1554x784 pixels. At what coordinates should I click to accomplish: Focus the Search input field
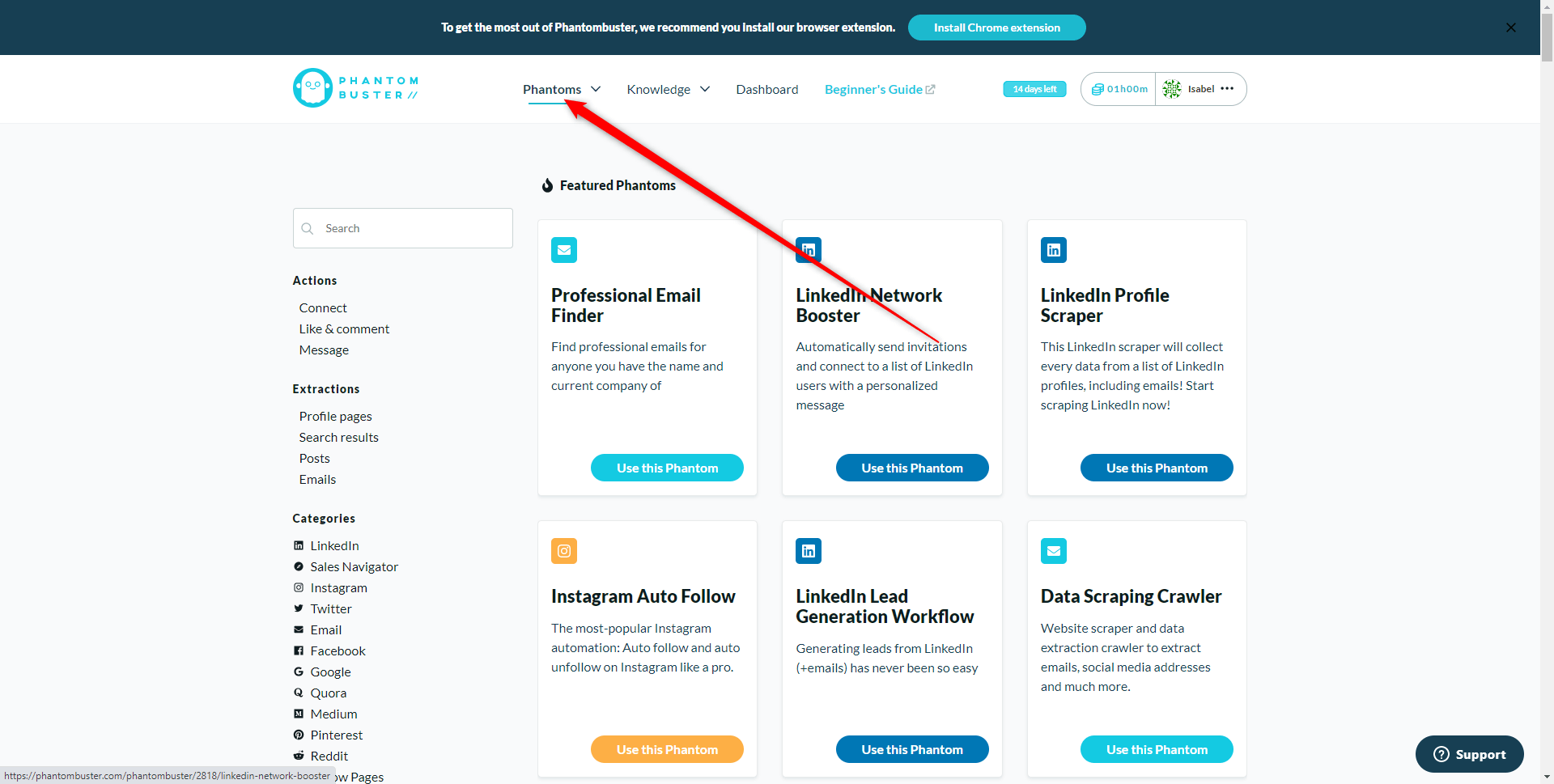403,228
